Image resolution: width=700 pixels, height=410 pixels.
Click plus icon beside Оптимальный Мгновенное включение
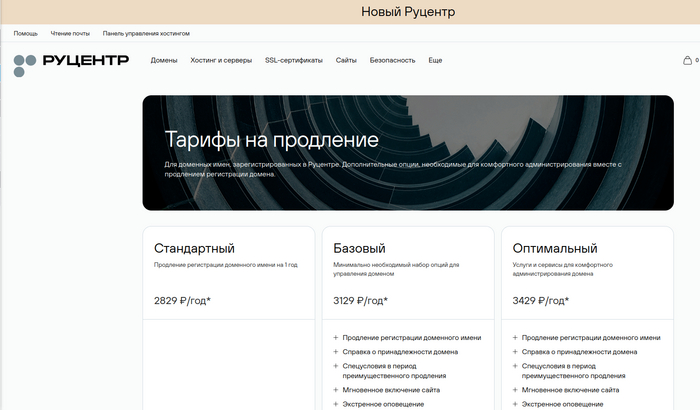tap(515, 390)
